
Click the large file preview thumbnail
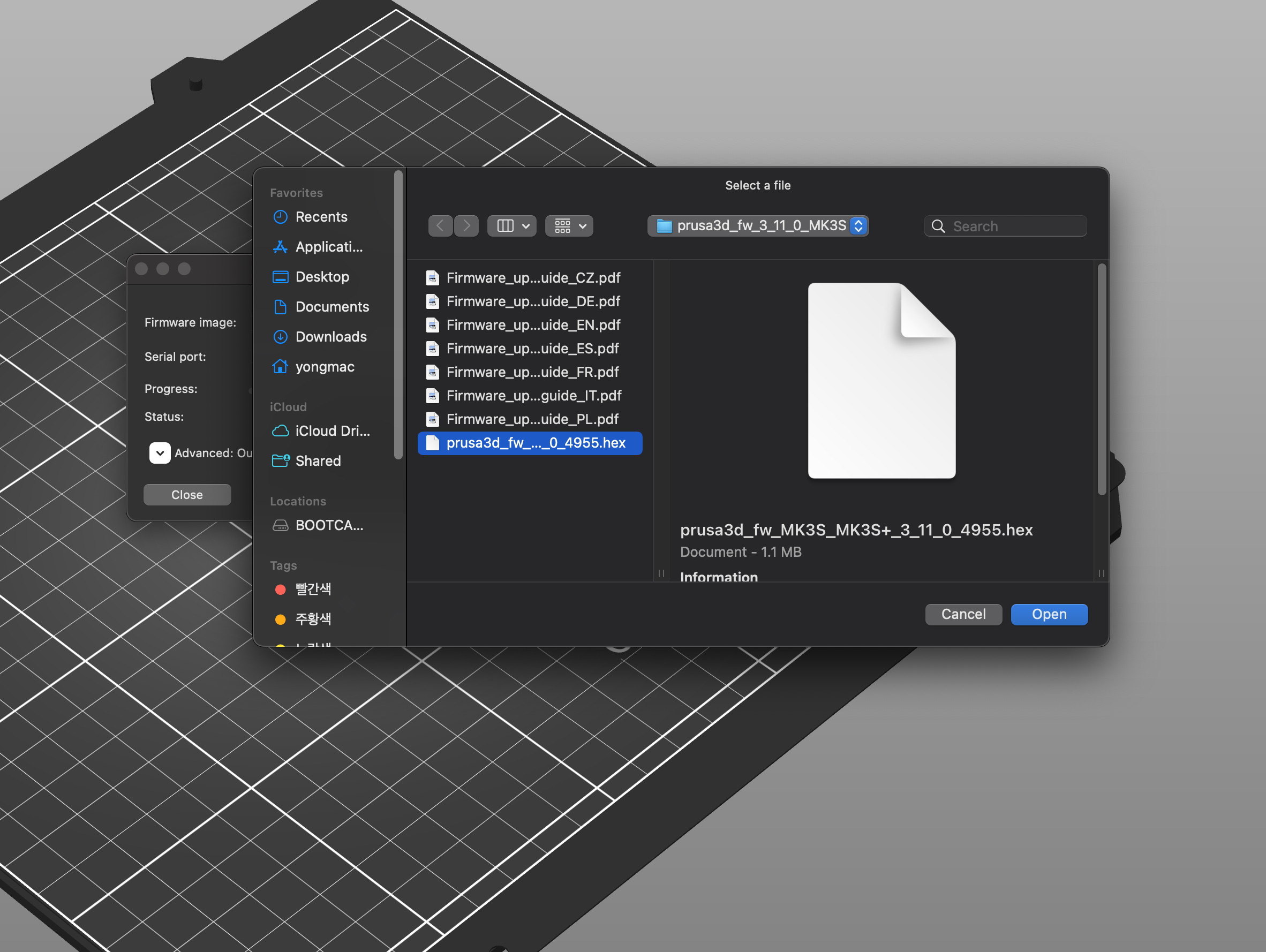point(881,381)
